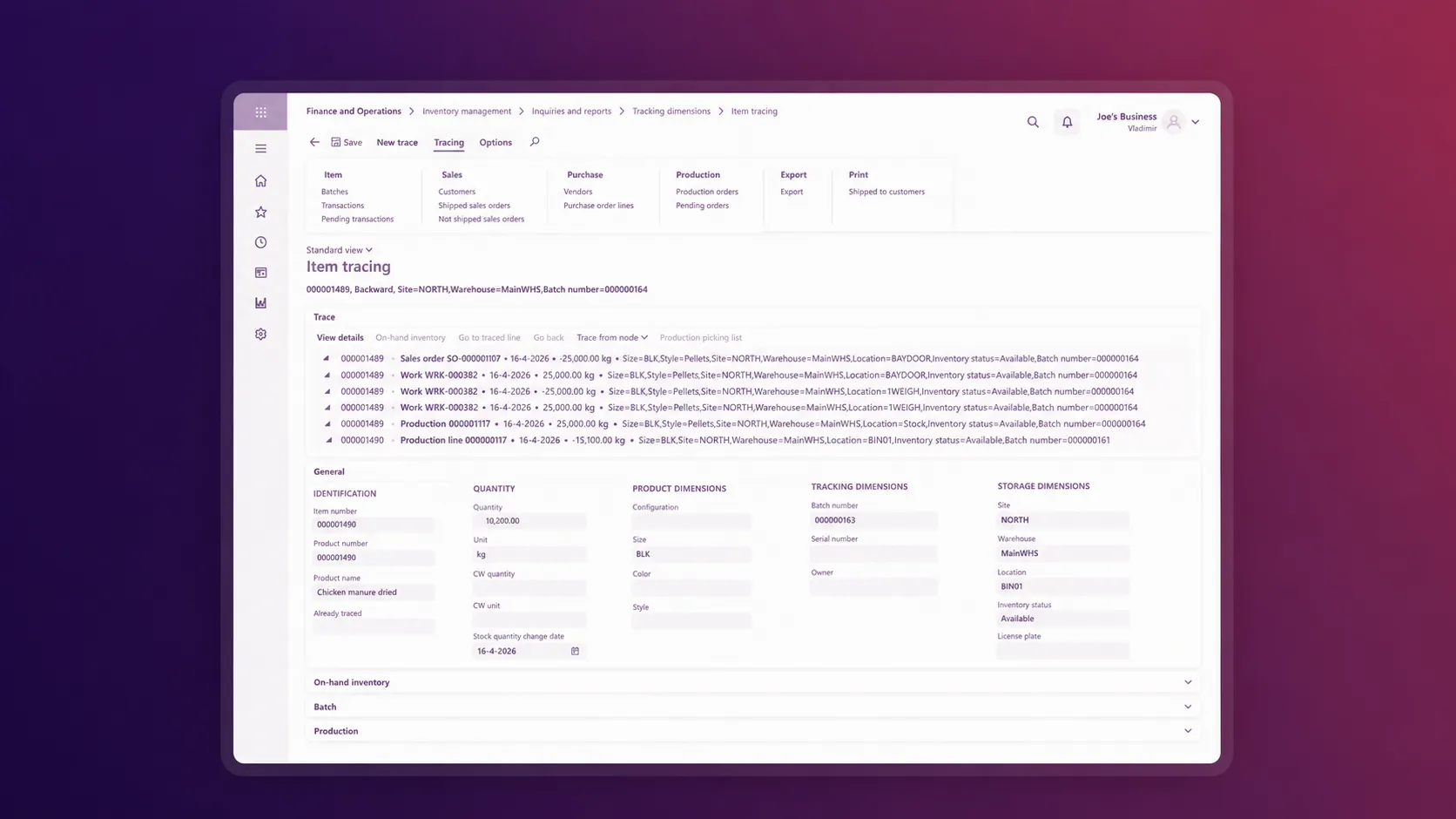Go to Home in sidebar

[x=260, y=180]
